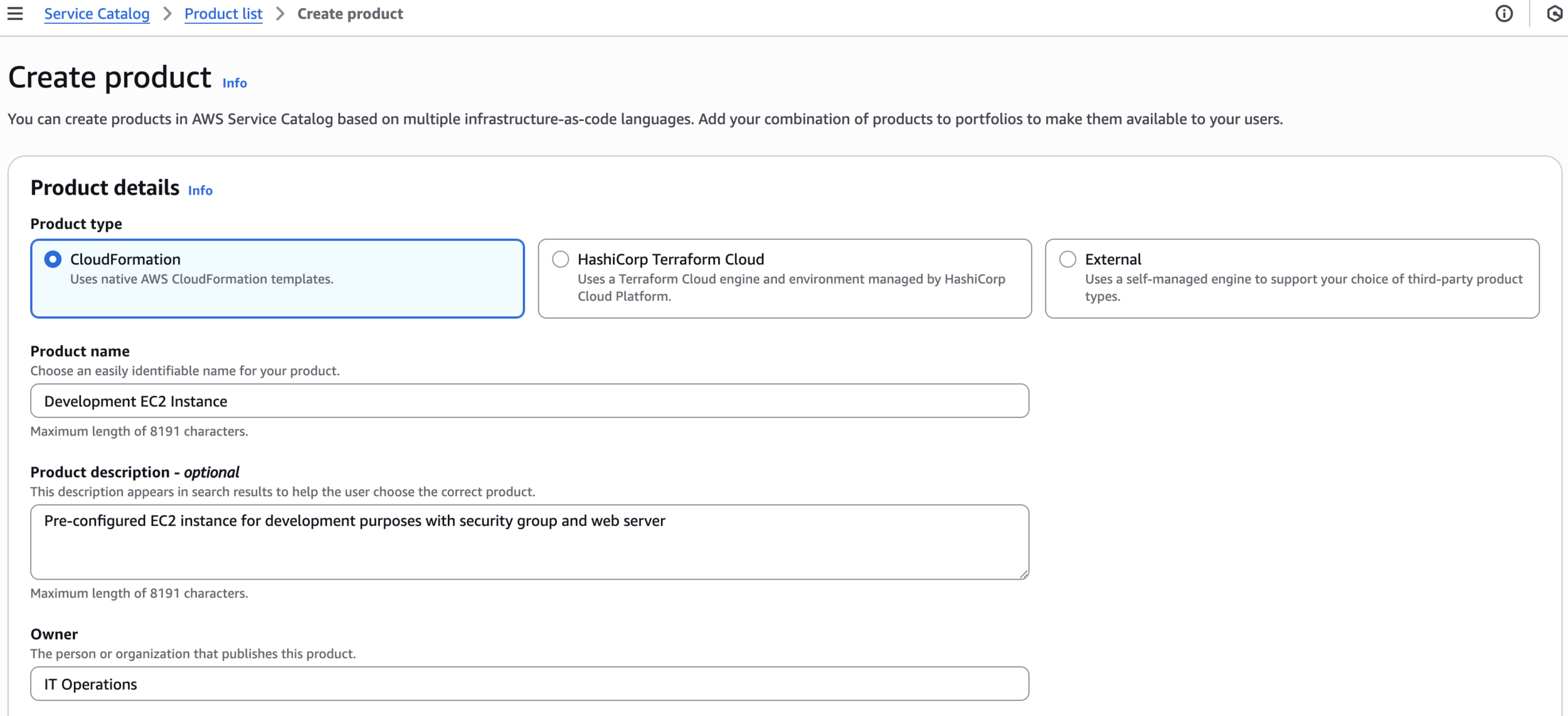Go to Service Catalog breadcrumb link
The height and width of the screenshot is (716, 1568).
point(97,14)
